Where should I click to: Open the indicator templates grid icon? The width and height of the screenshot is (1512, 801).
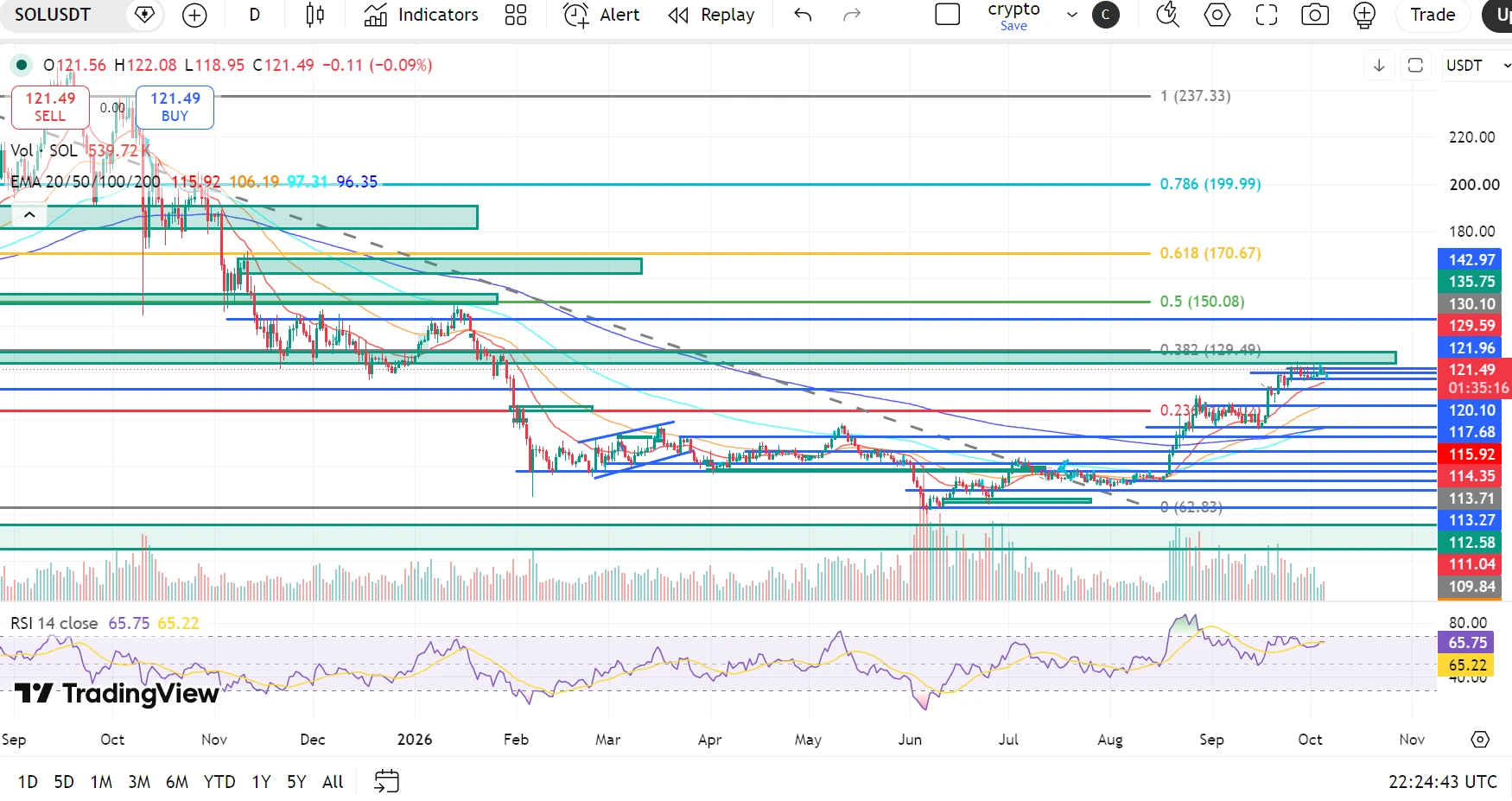coord(516,15)
